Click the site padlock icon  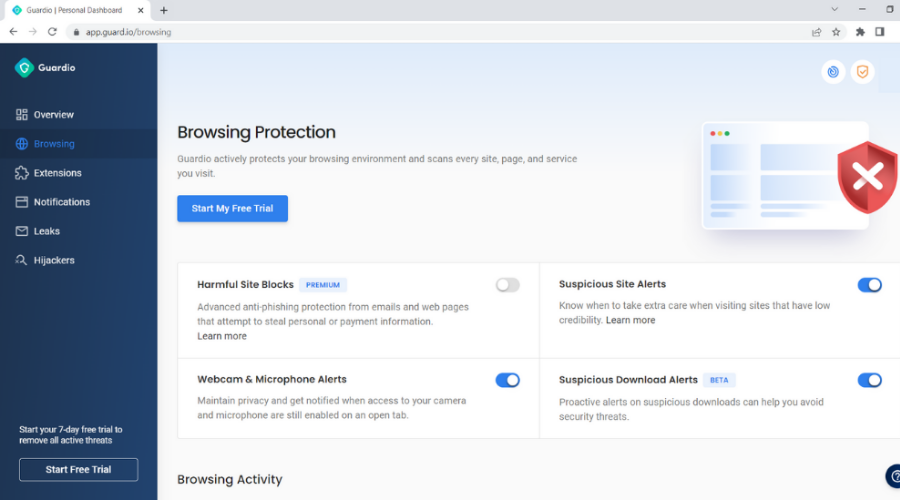click(x=76, y=32)
